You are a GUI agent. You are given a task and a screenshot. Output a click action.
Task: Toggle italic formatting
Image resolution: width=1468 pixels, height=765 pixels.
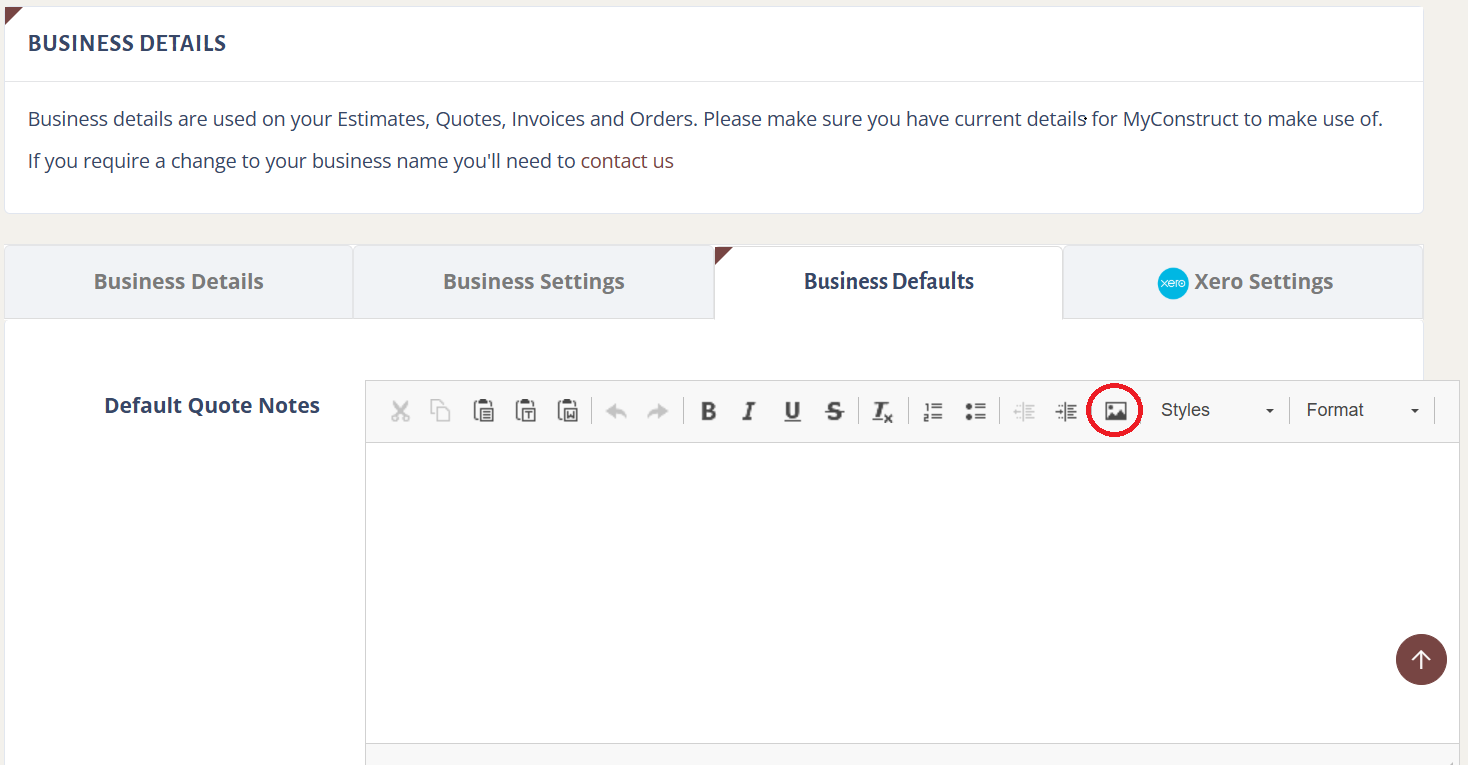[749, 411]
